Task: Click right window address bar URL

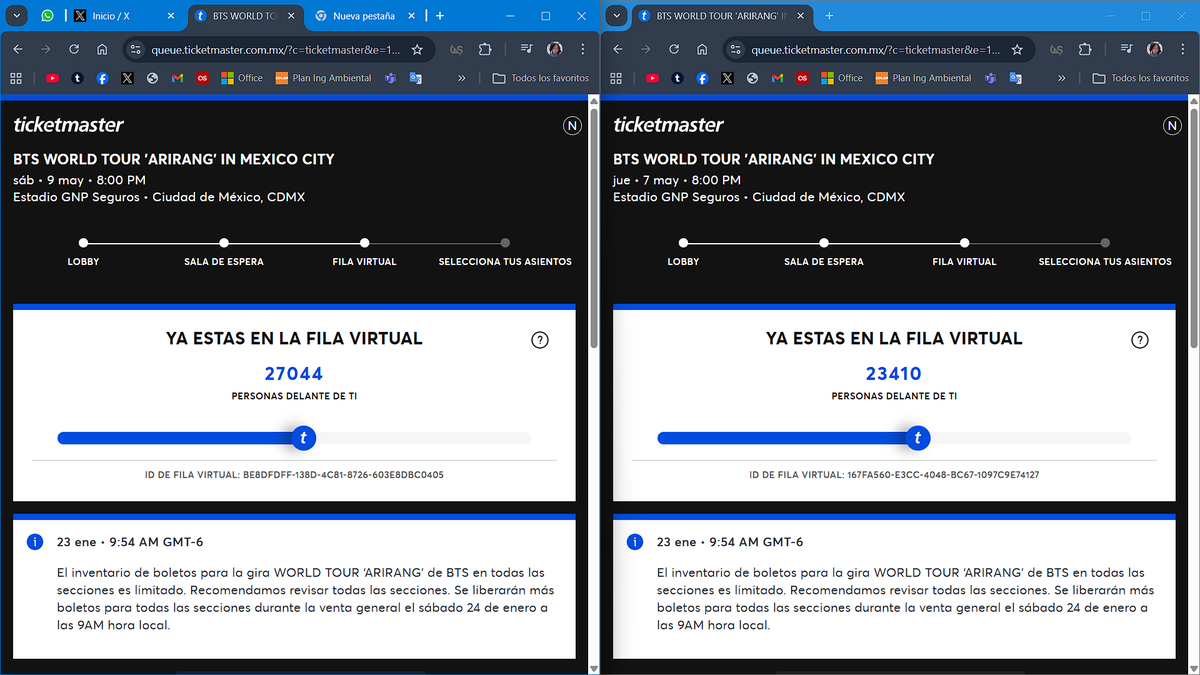Action: (875, 49)
